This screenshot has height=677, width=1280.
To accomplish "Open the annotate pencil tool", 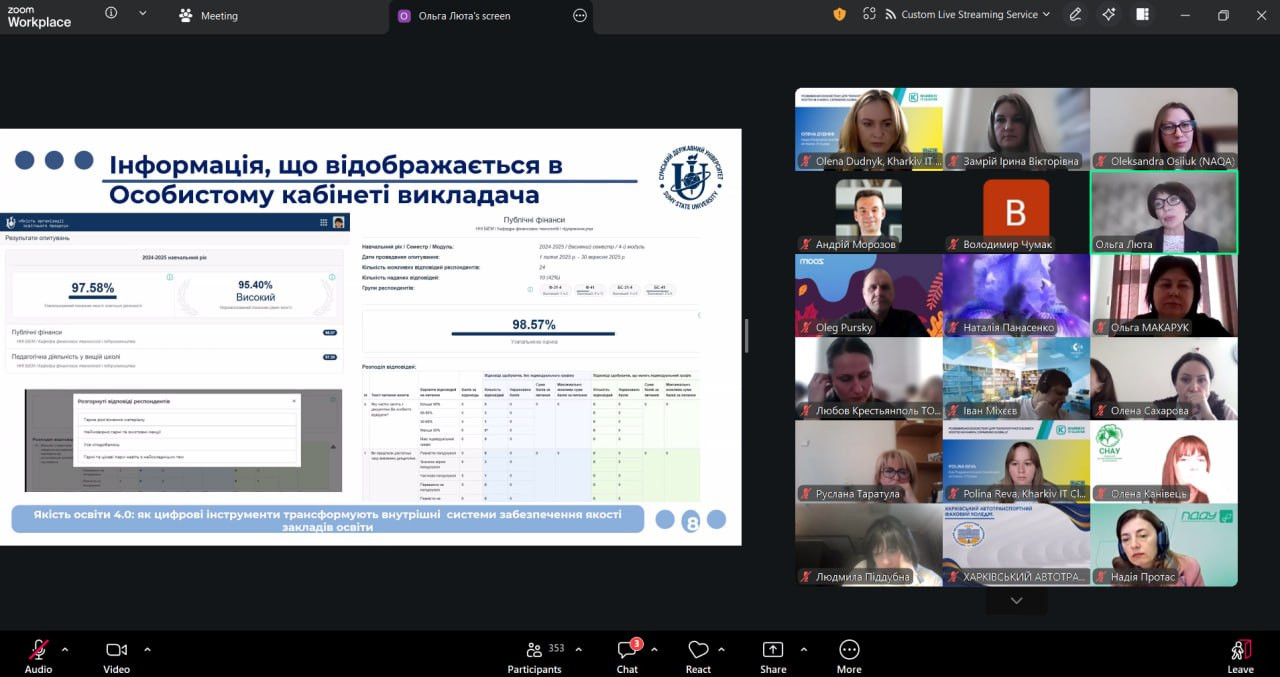I will point(1075,15).
